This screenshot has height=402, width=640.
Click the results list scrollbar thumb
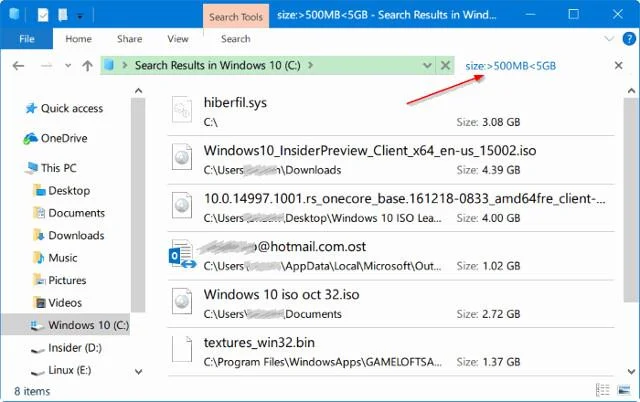631,200
